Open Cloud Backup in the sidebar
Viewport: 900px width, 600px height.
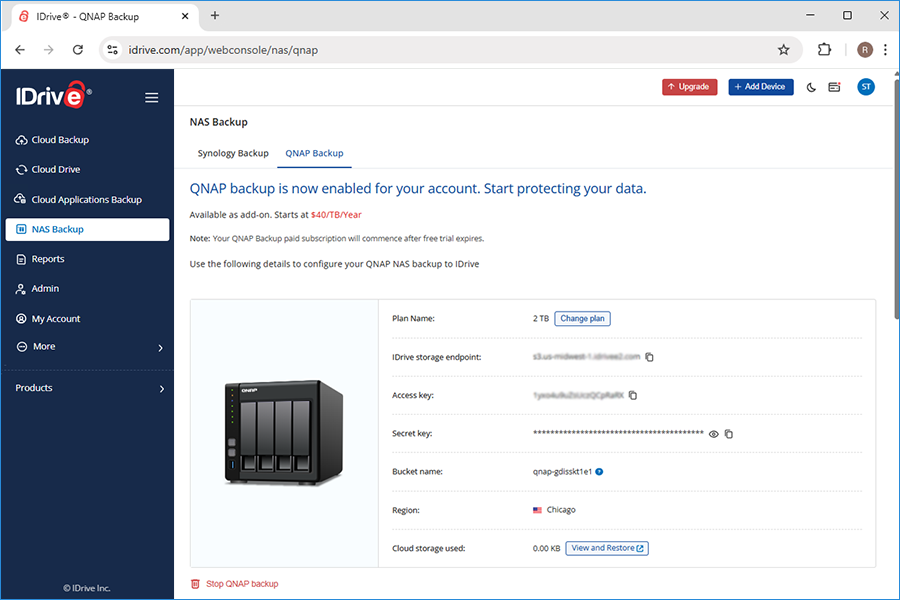[52, 140]
